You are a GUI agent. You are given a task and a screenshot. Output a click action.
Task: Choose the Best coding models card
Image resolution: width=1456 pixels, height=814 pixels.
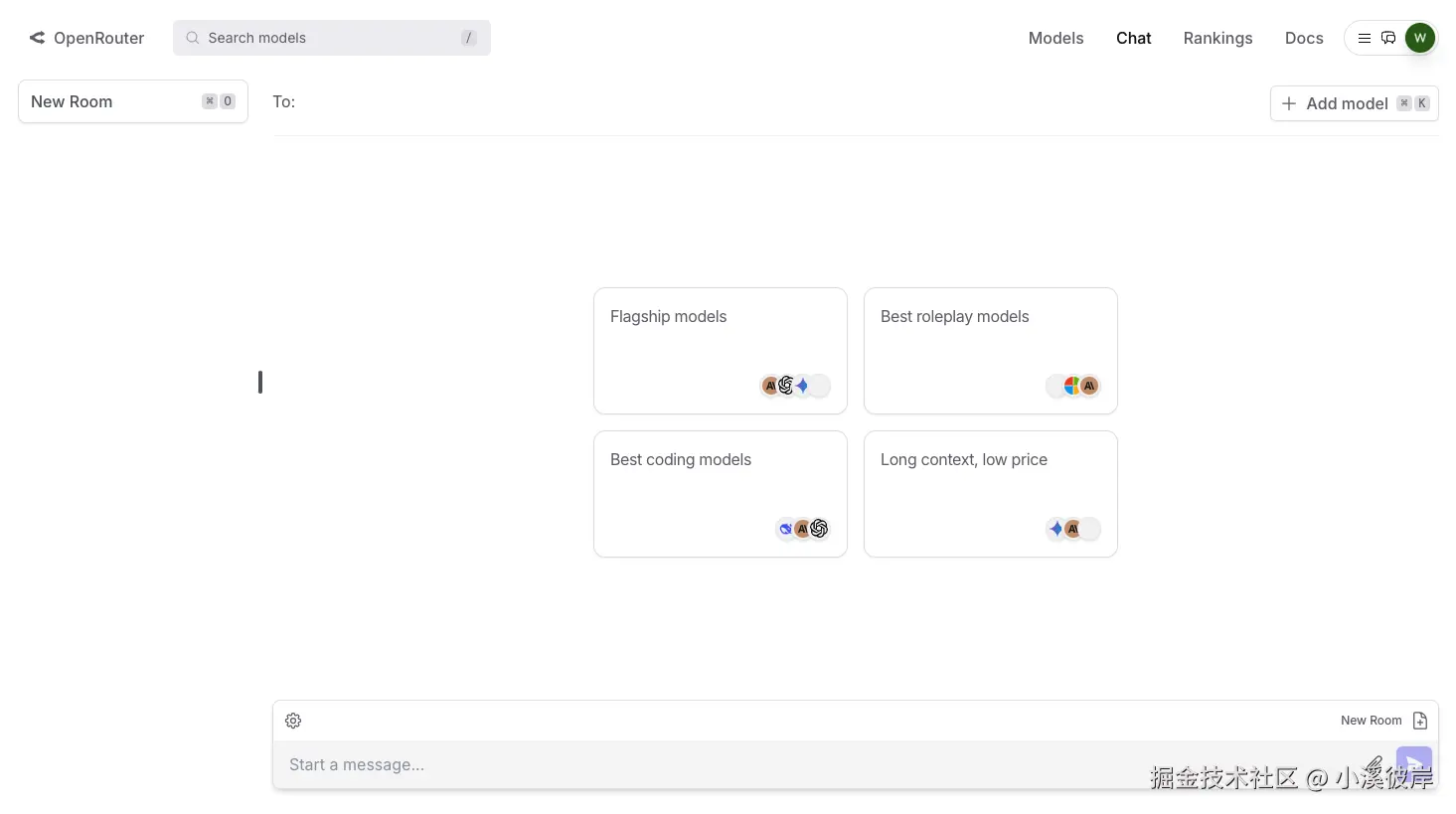click(x=720, y=493)
